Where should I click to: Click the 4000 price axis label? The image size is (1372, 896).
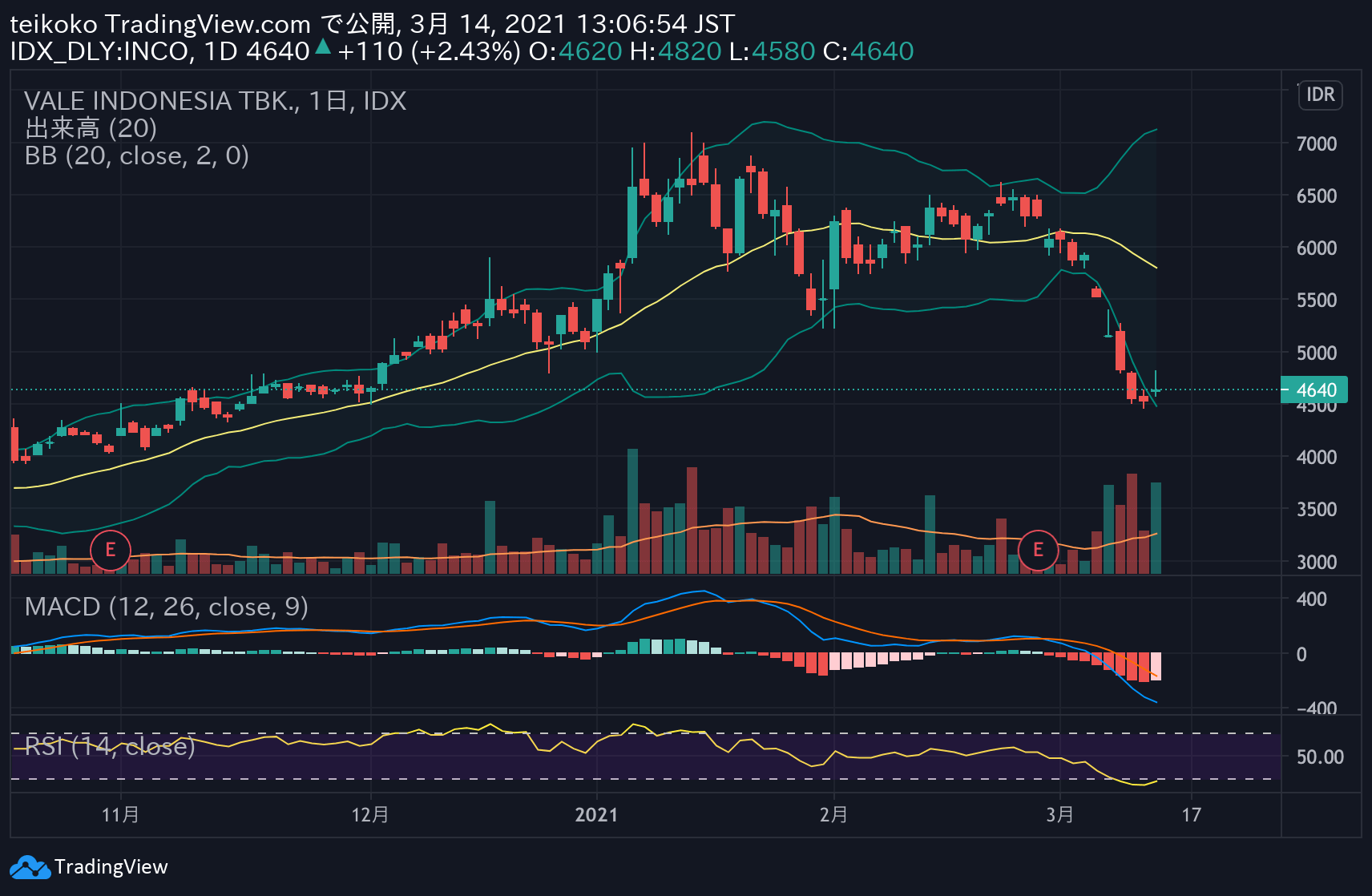[x=1317, y=458]
